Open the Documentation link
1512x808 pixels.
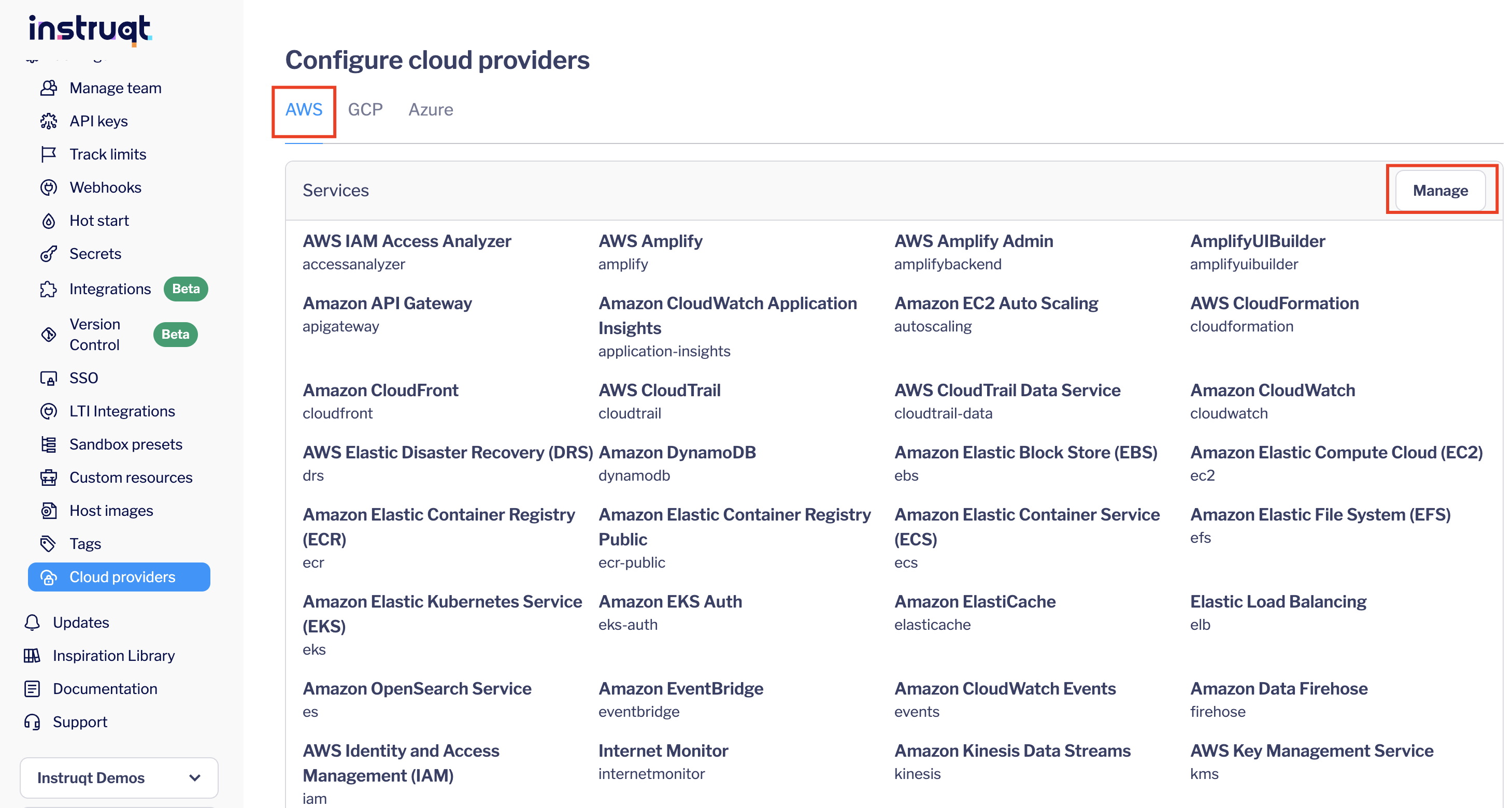105,689
